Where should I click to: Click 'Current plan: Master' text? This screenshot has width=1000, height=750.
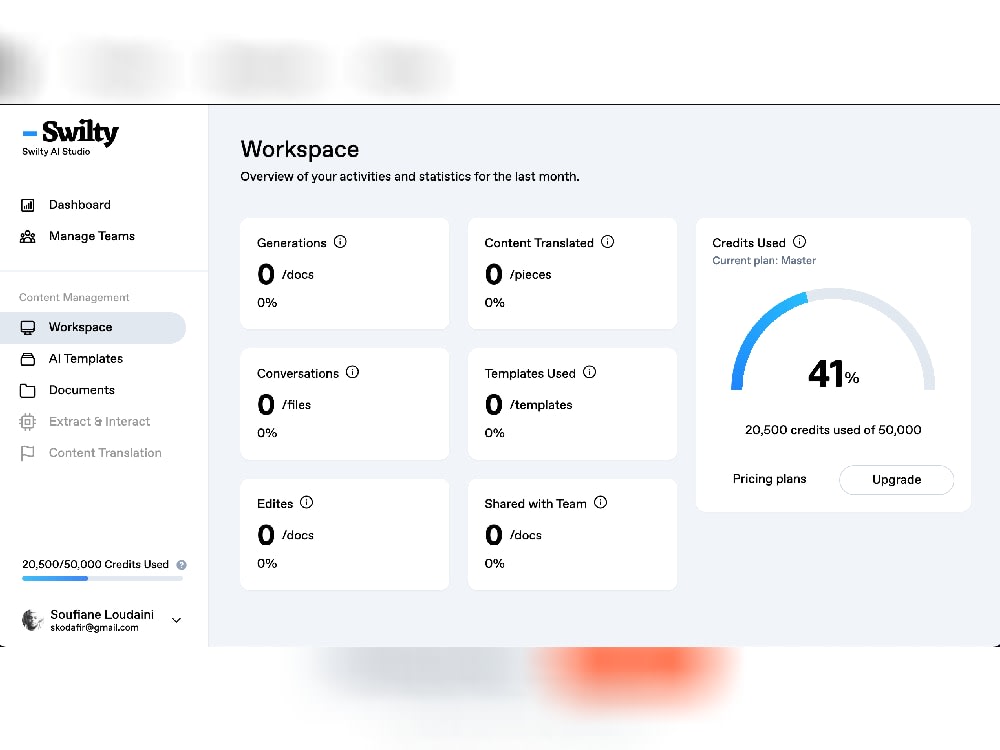(764, 260)
